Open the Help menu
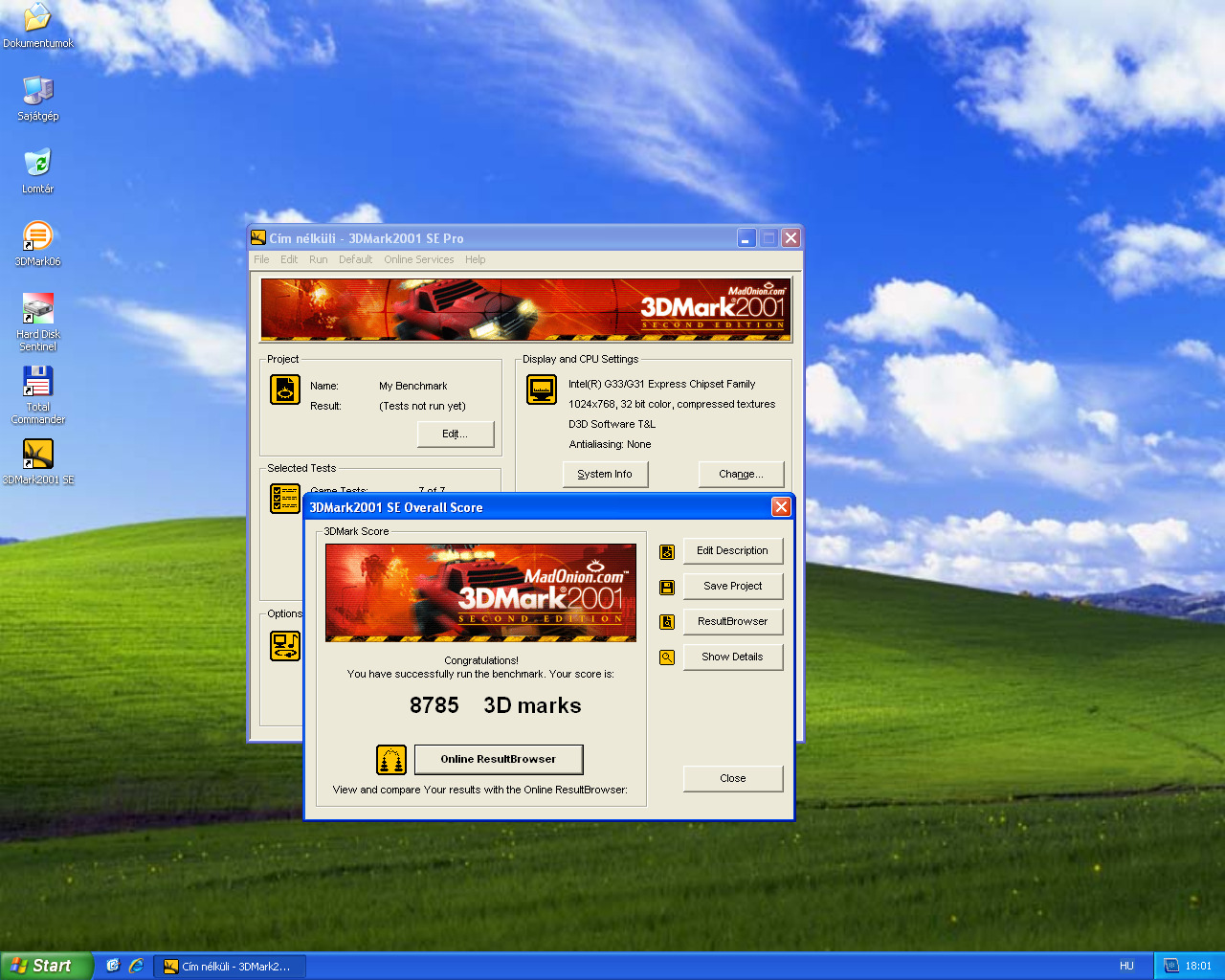Screen dimensions: 1225x980 [x=475, y=259]
